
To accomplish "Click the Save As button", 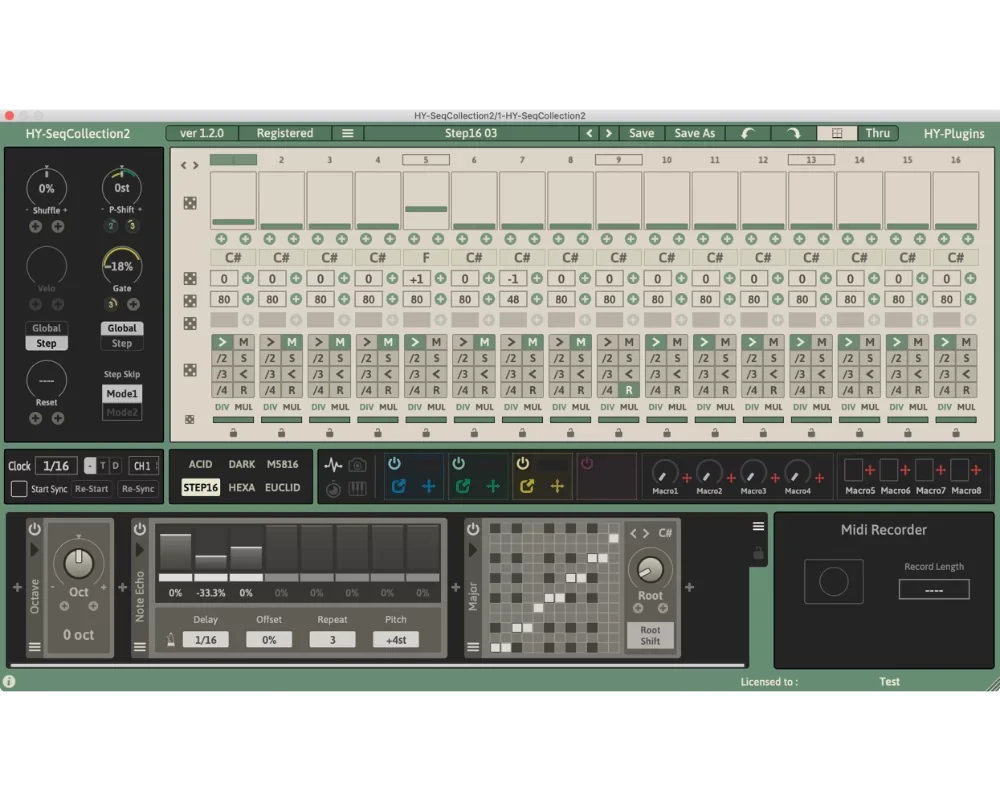I will click(695, 133).
